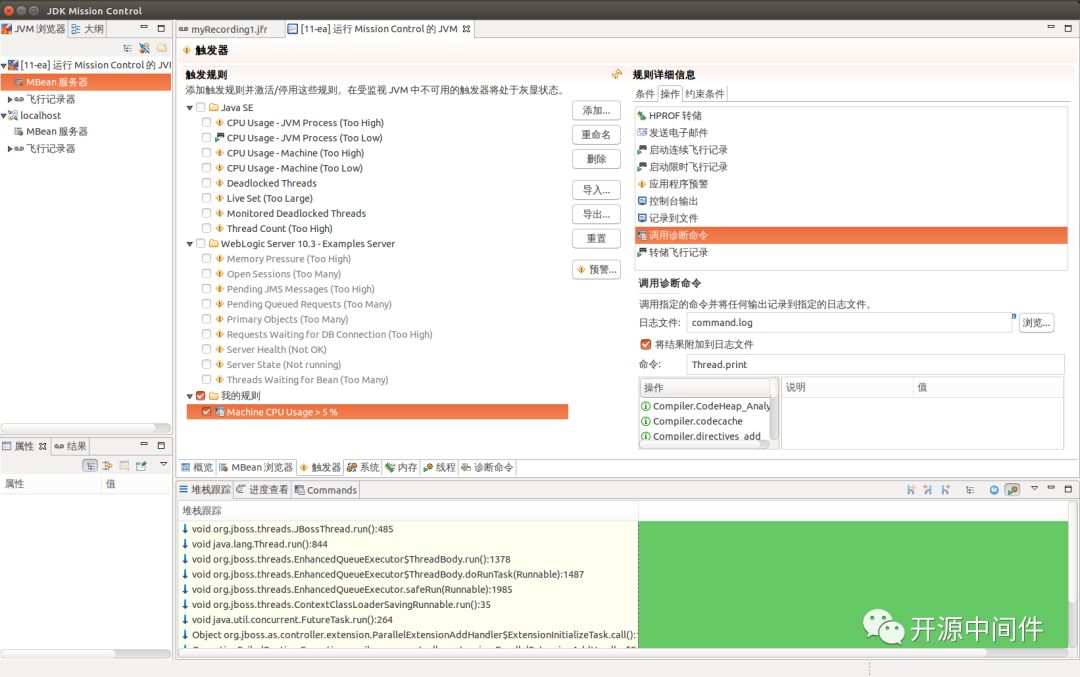The width and height of the screenshot is (1080, 677).
Task: Collapse the localhost tree node
Action: [x=3, y=116]
